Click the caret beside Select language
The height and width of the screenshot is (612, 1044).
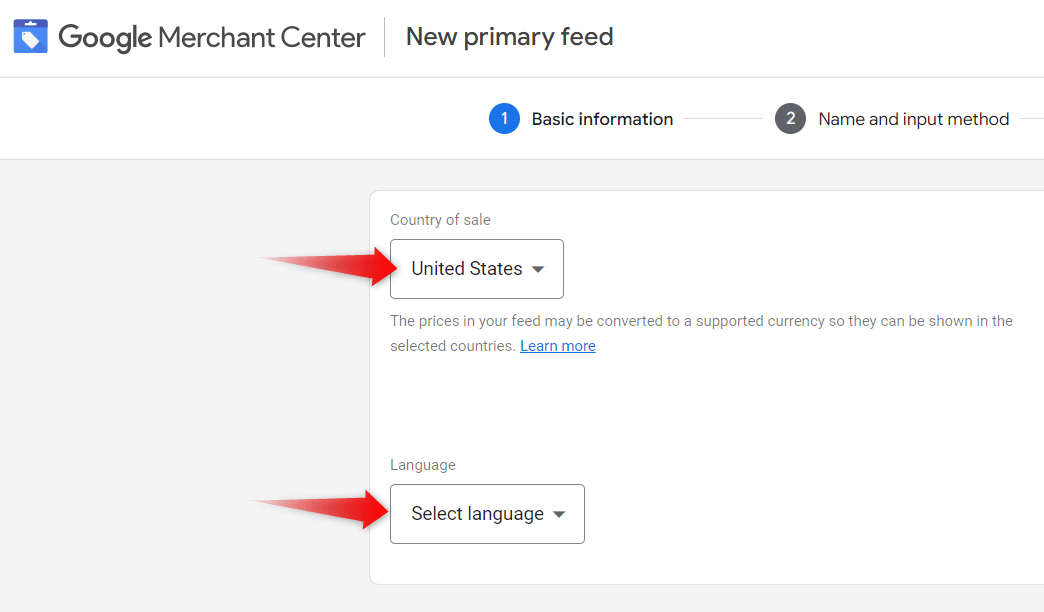point(559,515)
